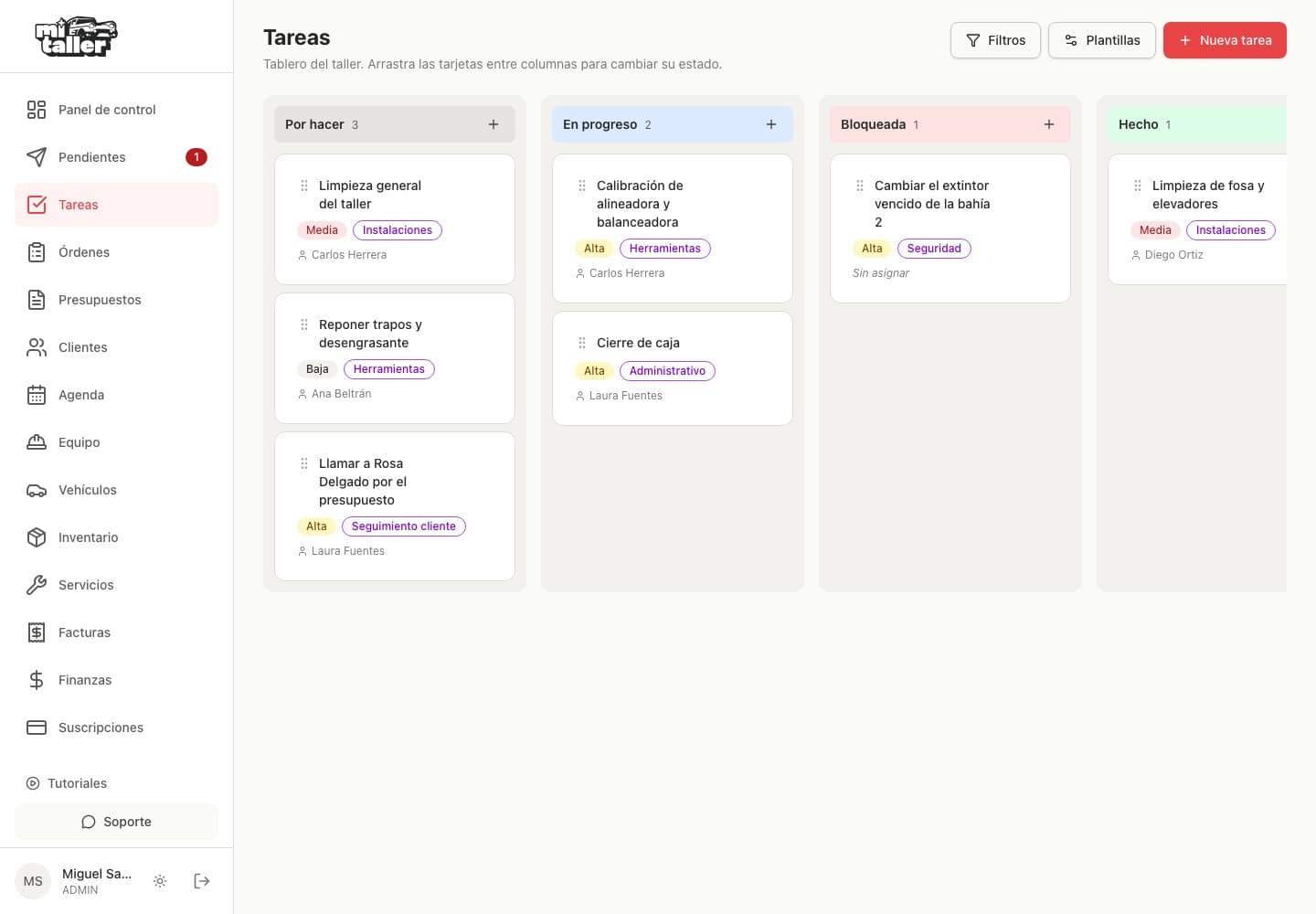Add a task to Por hacer column

pyautogui.click(x=493, y=124)
